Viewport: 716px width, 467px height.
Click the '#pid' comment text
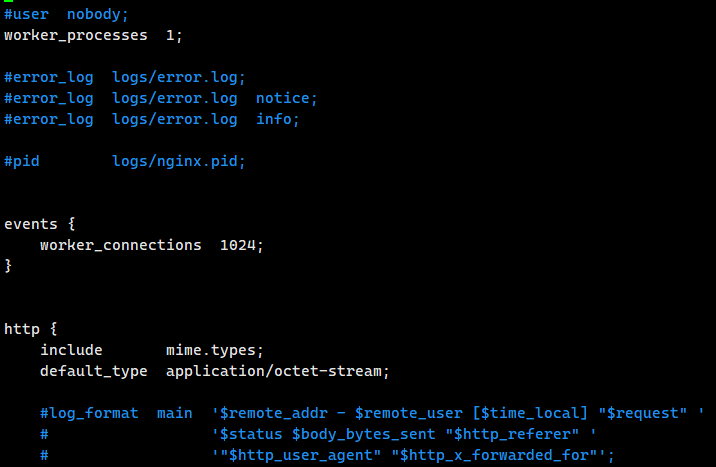(x=22, y=162)
